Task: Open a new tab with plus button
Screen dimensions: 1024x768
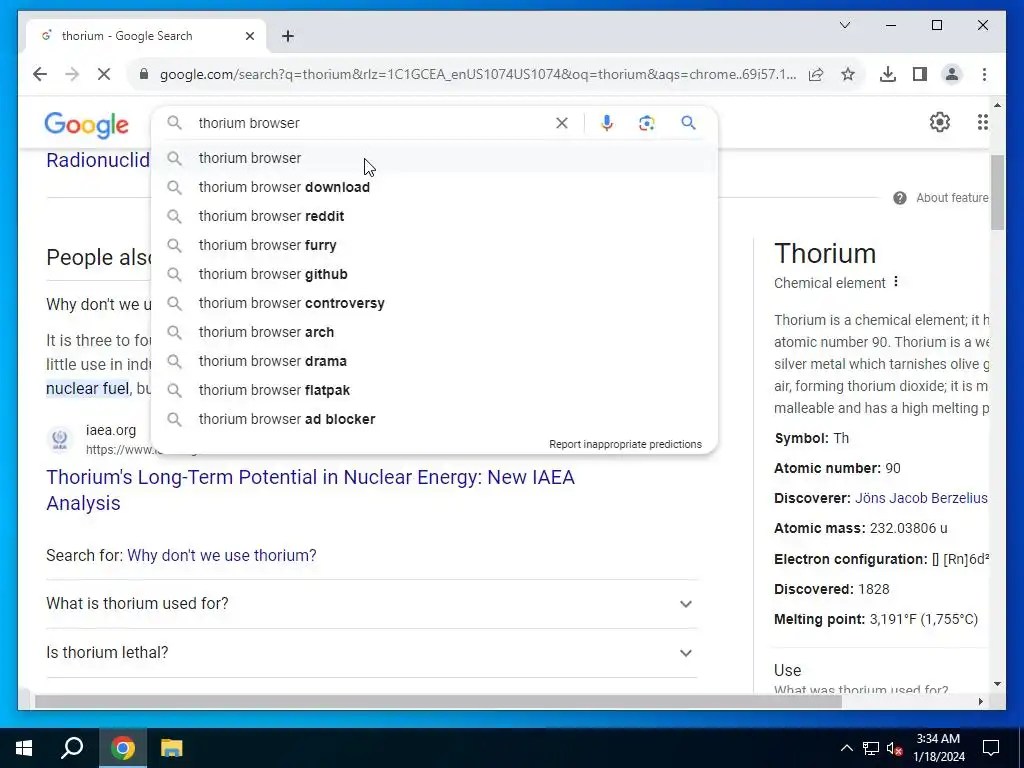Action: [x=288, y=36]
